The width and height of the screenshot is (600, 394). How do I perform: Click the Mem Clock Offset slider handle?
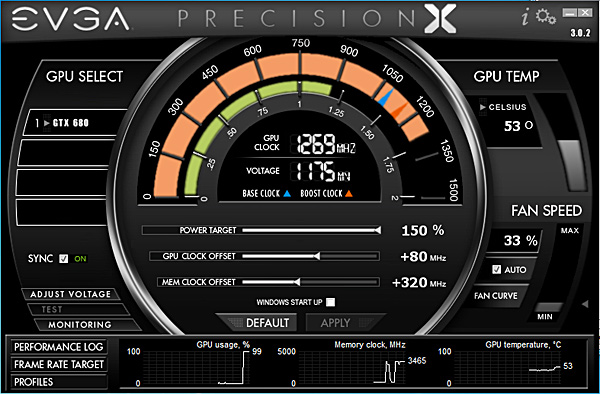click(297, 282)
